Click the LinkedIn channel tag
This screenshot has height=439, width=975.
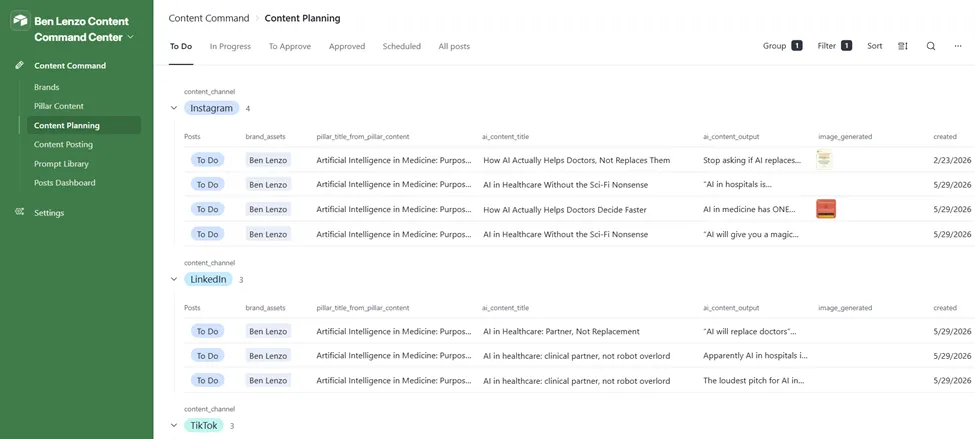click(x=208, y=279)
